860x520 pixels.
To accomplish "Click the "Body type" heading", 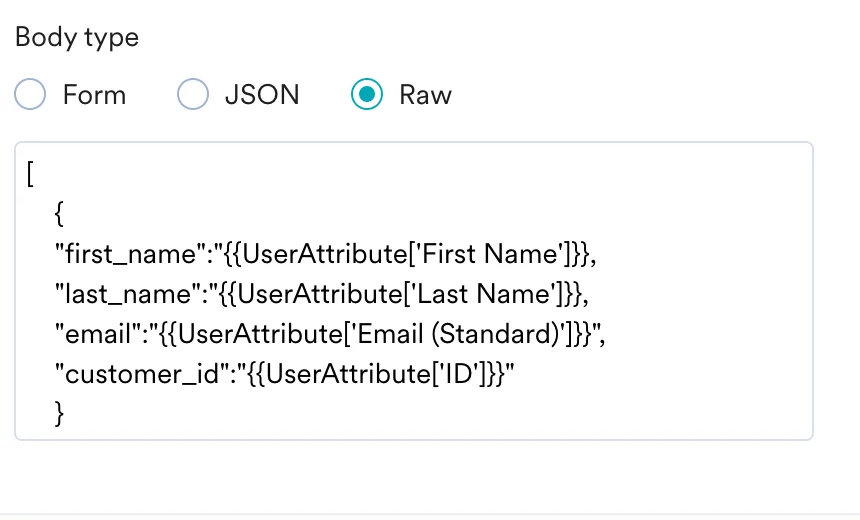I will pyautogui.click(x=77, y=37).
